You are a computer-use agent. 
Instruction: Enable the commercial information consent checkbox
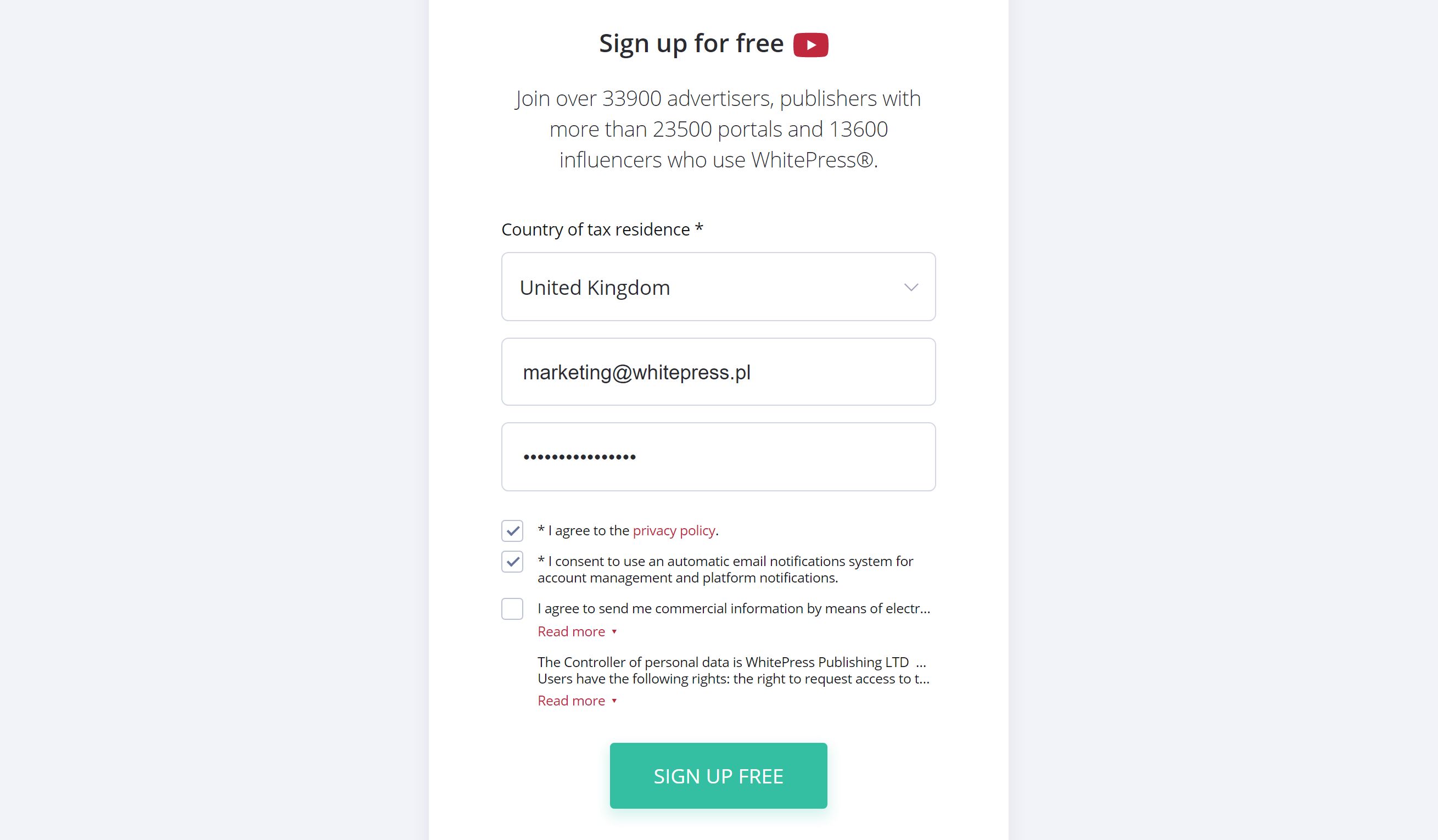(512, 609)
